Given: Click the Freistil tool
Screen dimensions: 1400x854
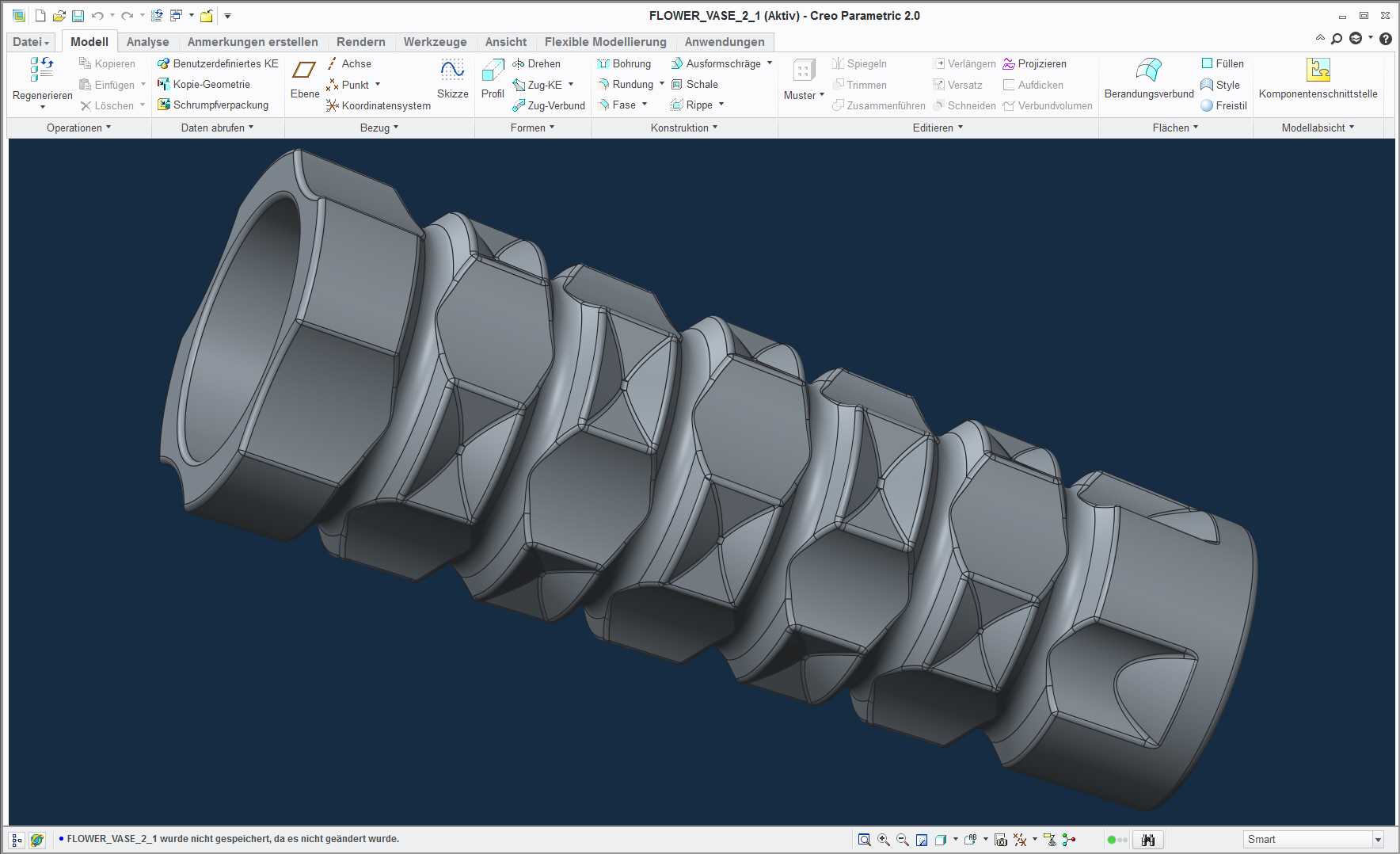Looking at the screenshot, I should point(1223,105).
